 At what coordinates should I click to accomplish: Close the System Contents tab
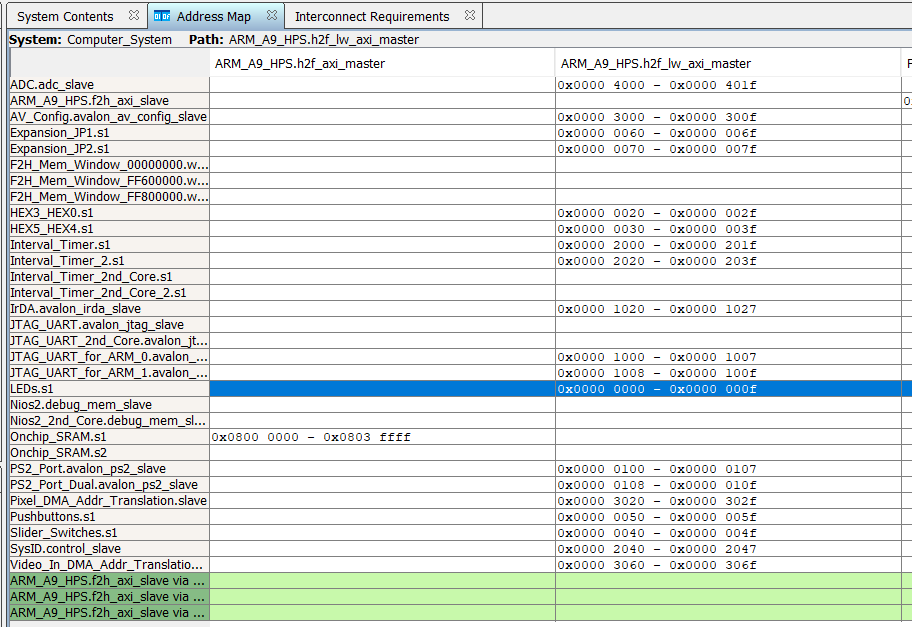tap(134, 16)
